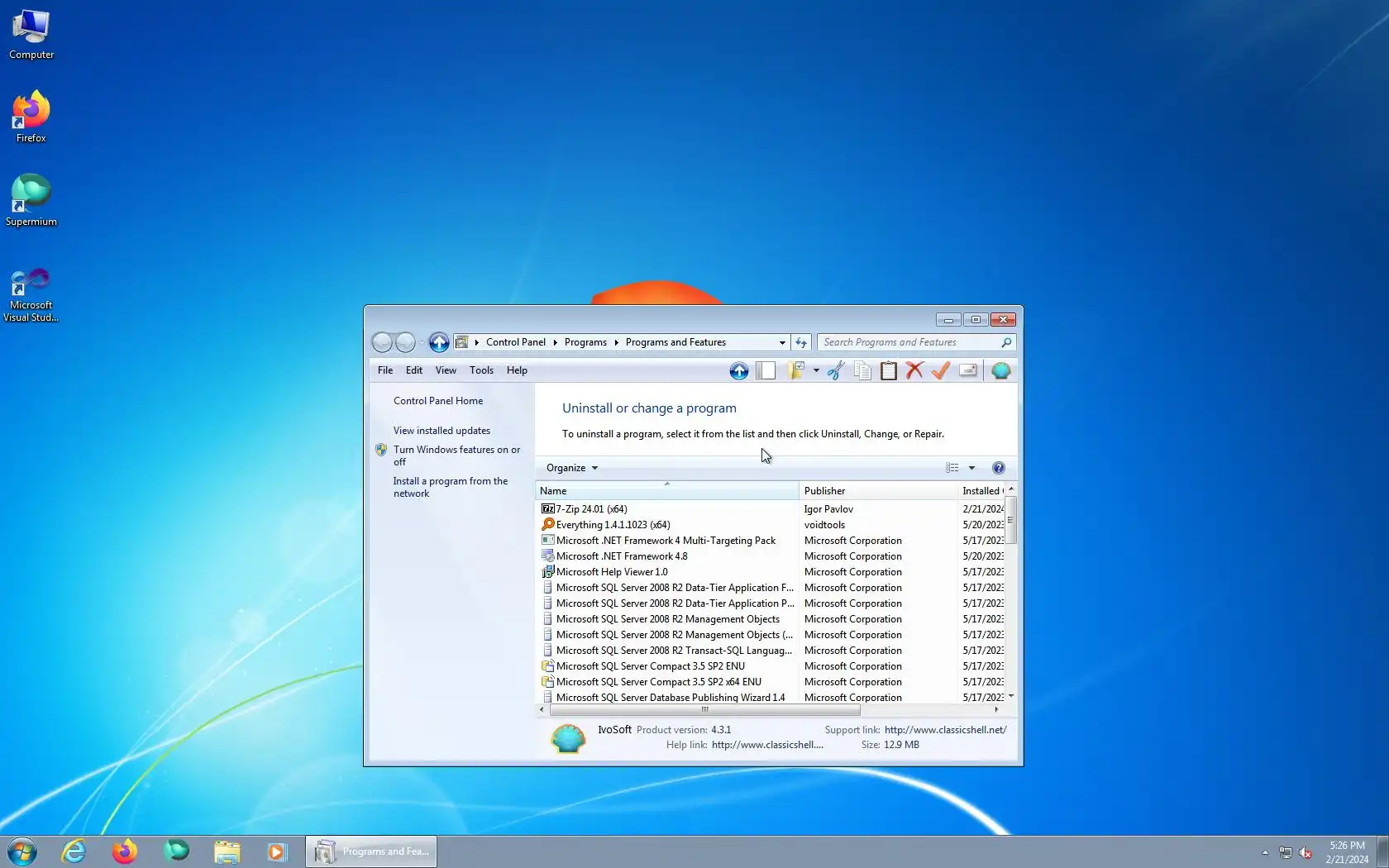Select the Supermium desktop shortcut
Screen dimensions: 1389x868
(x=31, y=200)
